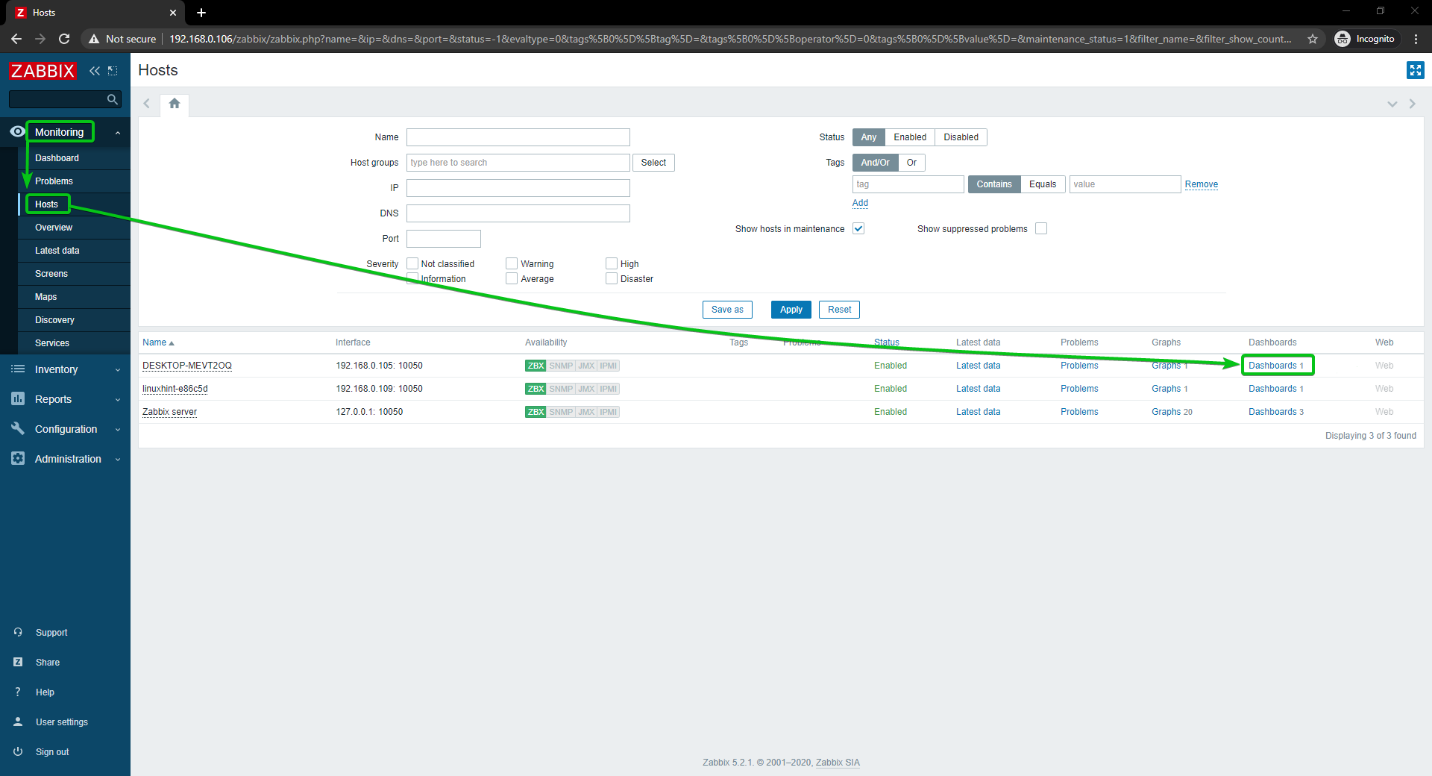This screenshot has width=1432, height=776.
Task: Check the Information severity box
Action: coord(412,279)
